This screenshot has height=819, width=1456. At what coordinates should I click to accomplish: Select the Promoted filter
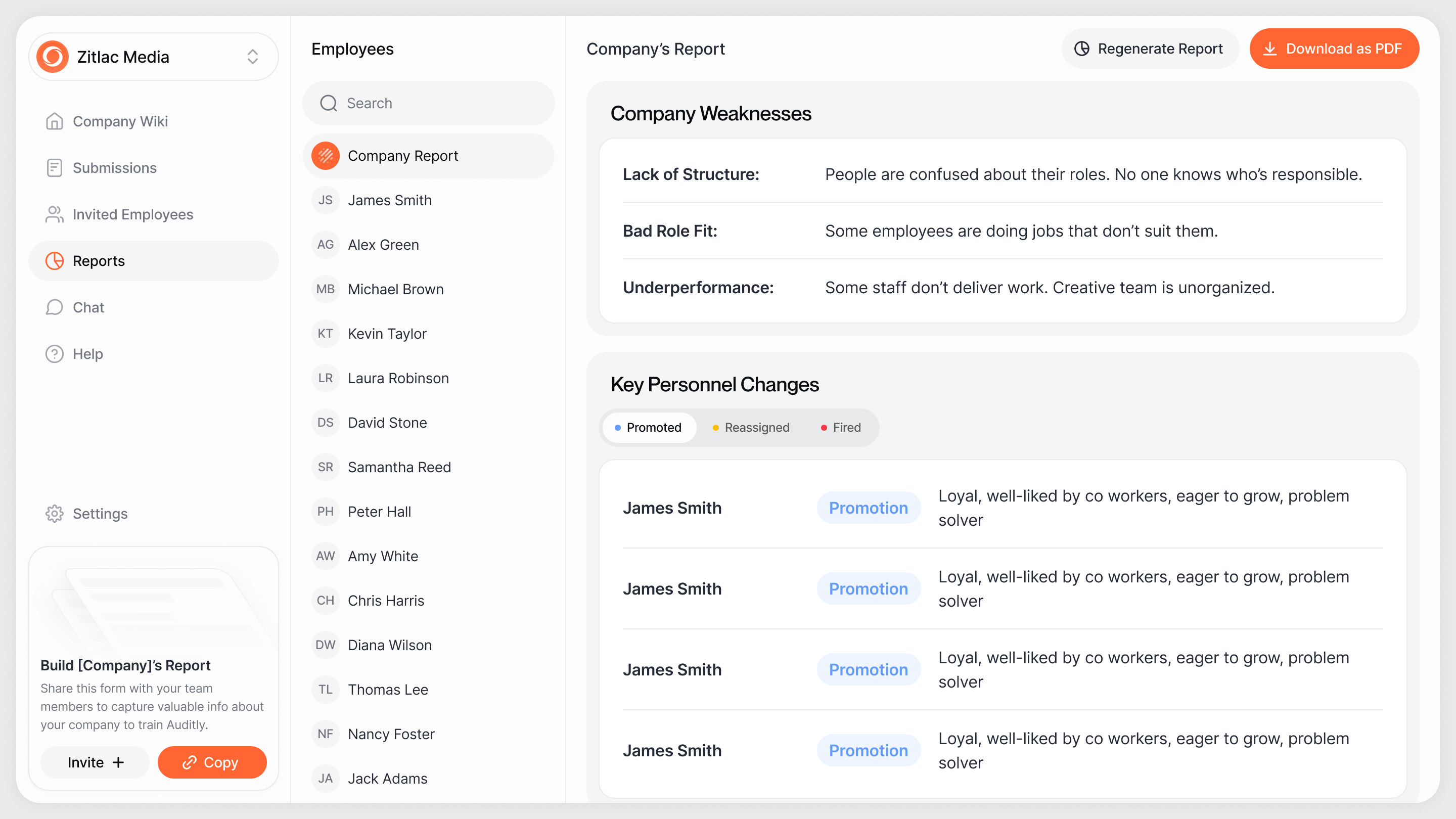(648, 427)
